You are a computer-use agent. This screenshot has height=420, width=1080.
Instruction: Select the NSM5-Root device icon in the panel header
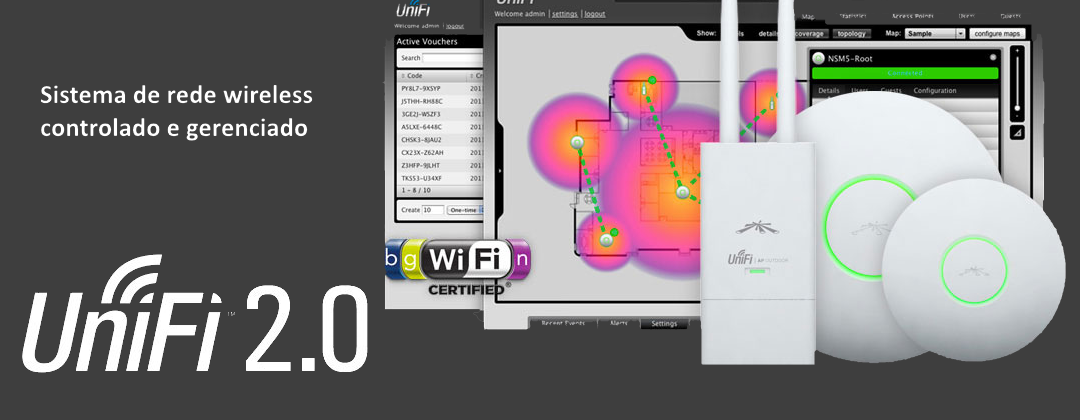[819, 59]
